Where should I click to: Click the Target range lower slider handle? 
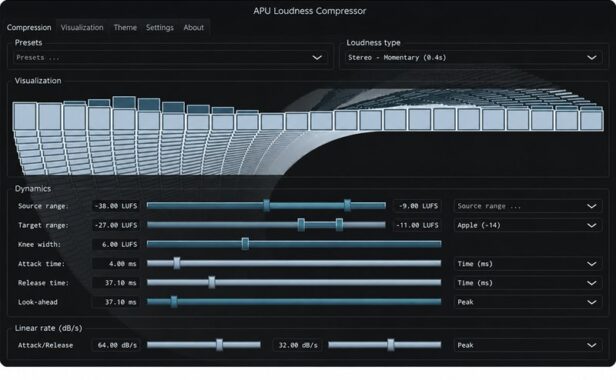pyautogui.click(x=301, y=225)
